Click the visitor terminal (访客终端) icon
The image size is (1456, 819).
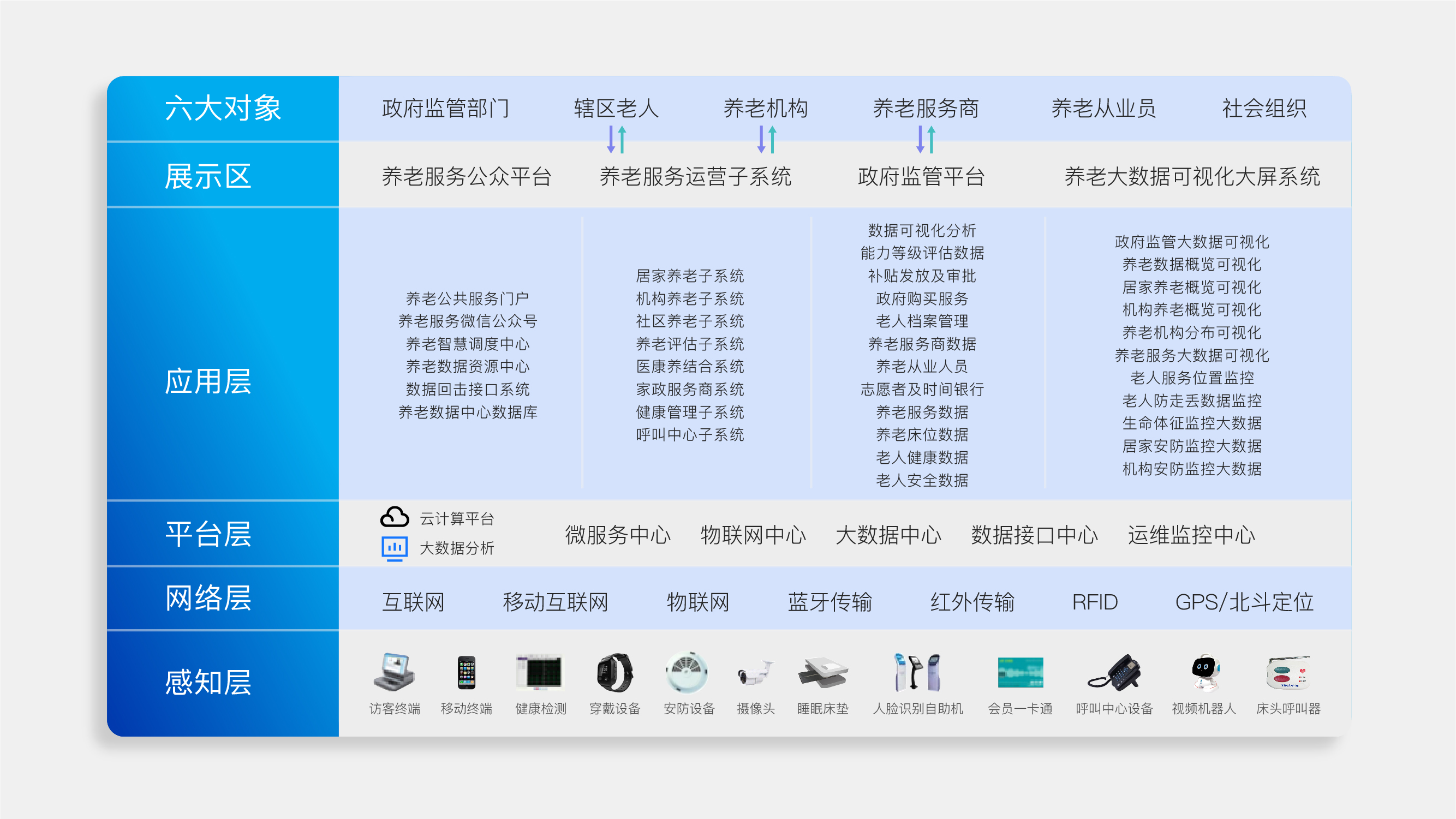[394, 672]
